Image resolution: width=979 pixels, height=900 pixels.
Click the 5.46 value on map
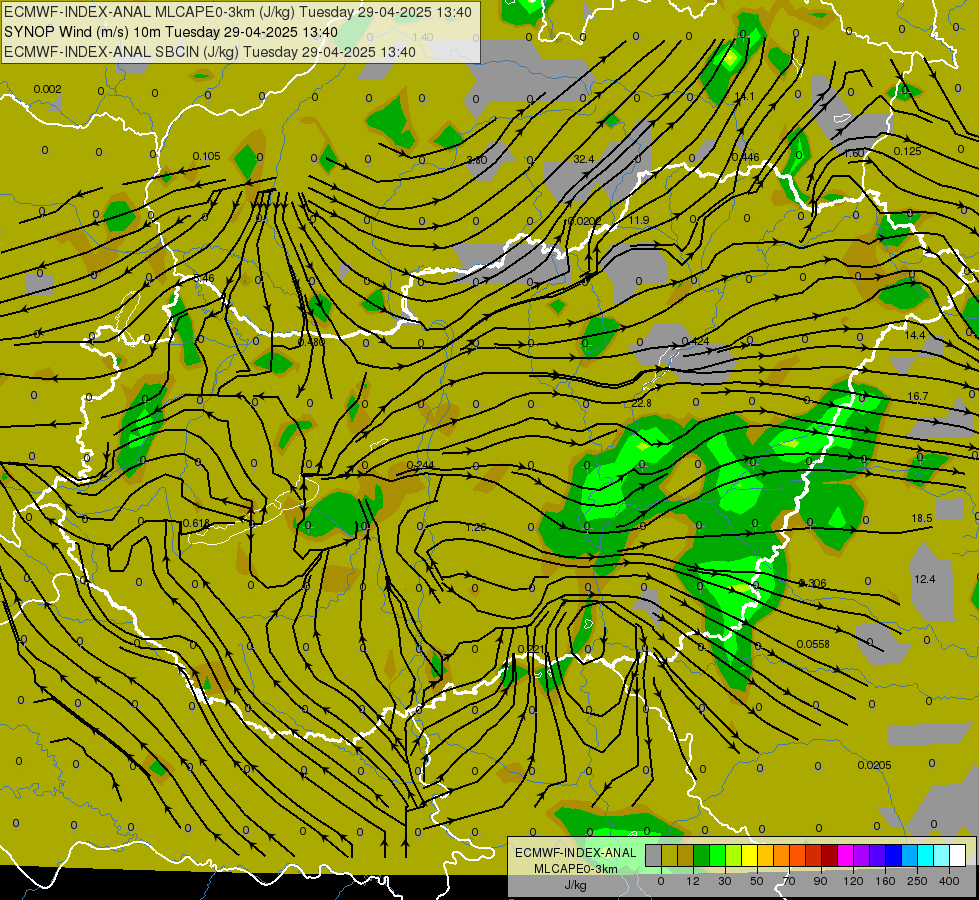pos(204,278)
